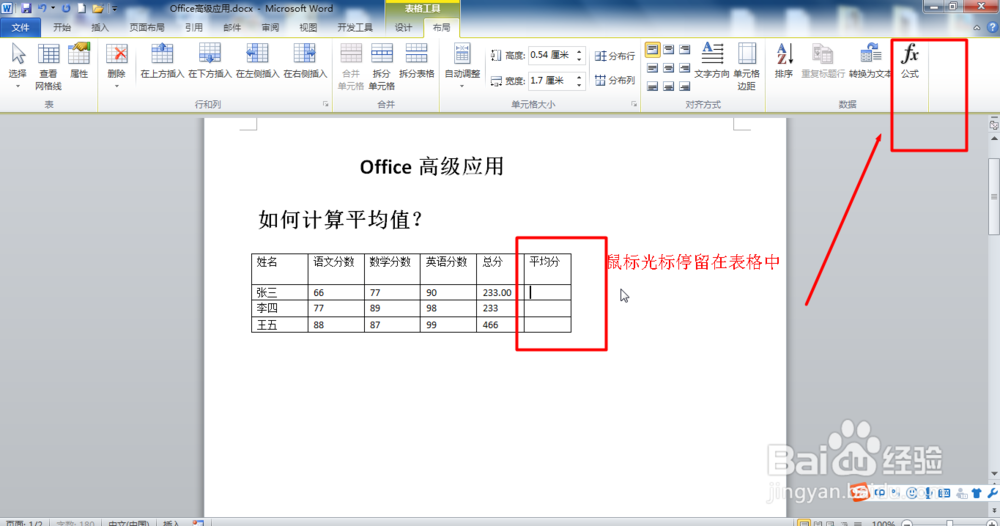Click the Open folder icon
This screenshot has width=1000, height=526.
[x=98, y=8]
